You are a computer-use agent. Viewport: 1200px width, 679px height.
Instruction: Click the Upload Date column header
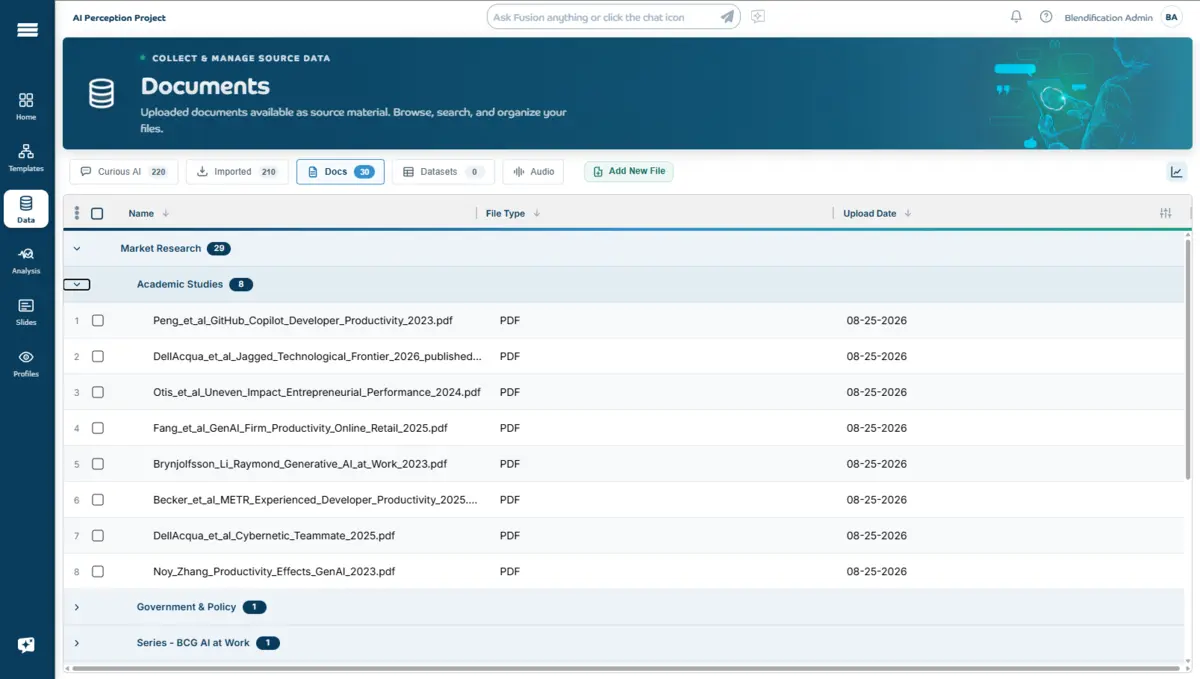click(x=870, y=213)
